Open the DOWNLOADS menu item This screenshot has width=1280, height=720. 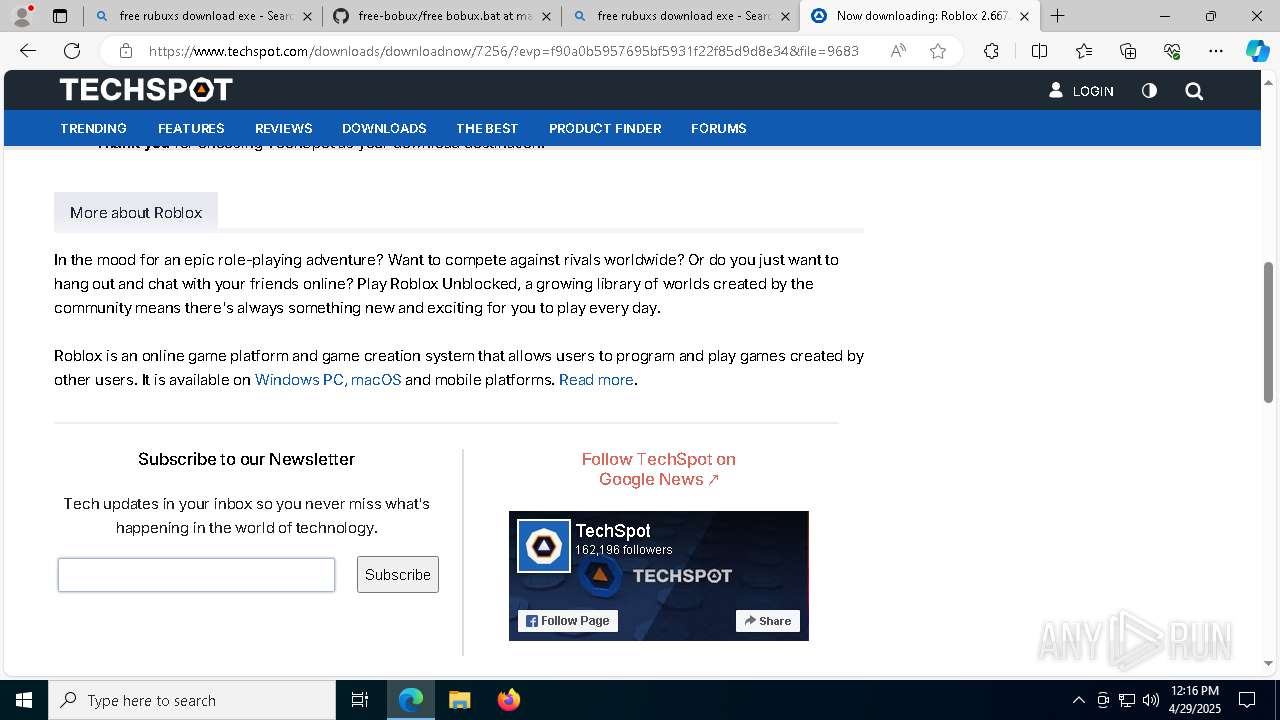pyautogui.click(x=384, y=128)
